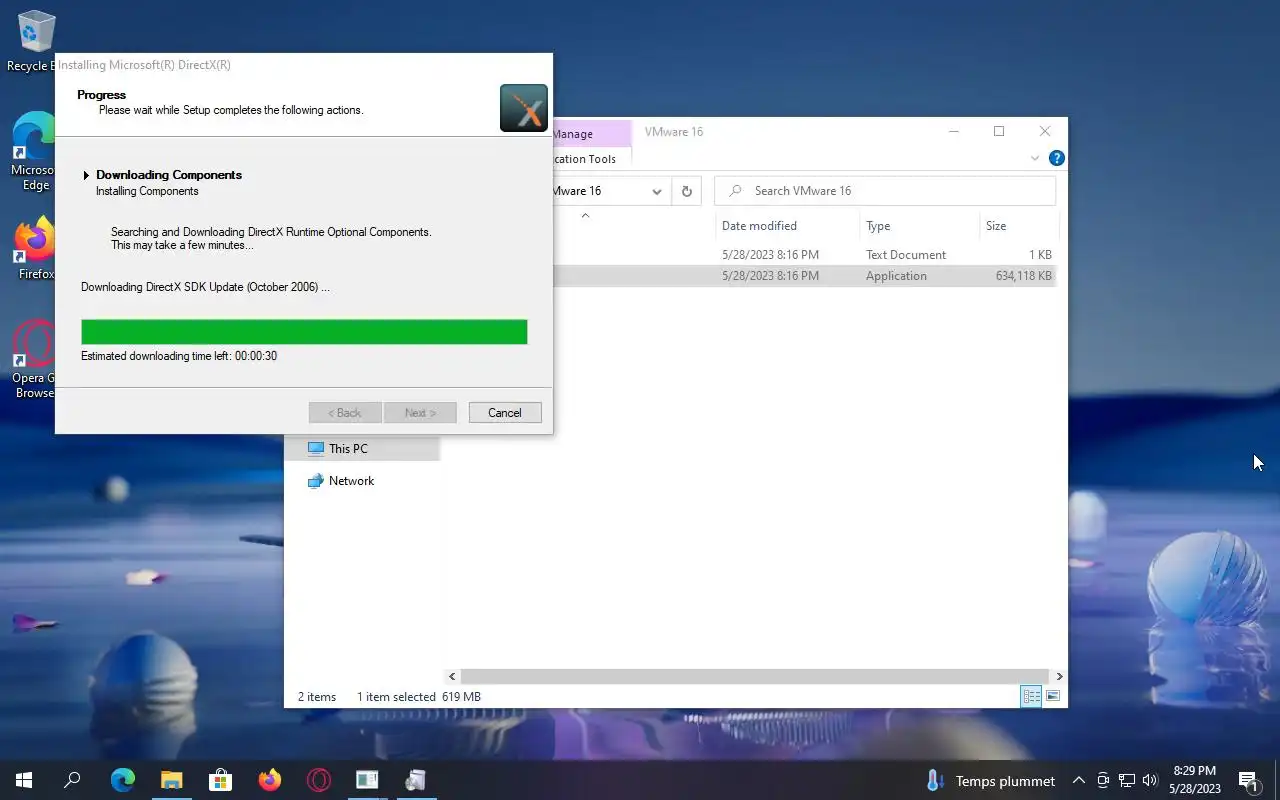This screenshot has height=800, width=1280.
Task: Open Explorer help question mark icon
Action: (x=1056, y=158)
